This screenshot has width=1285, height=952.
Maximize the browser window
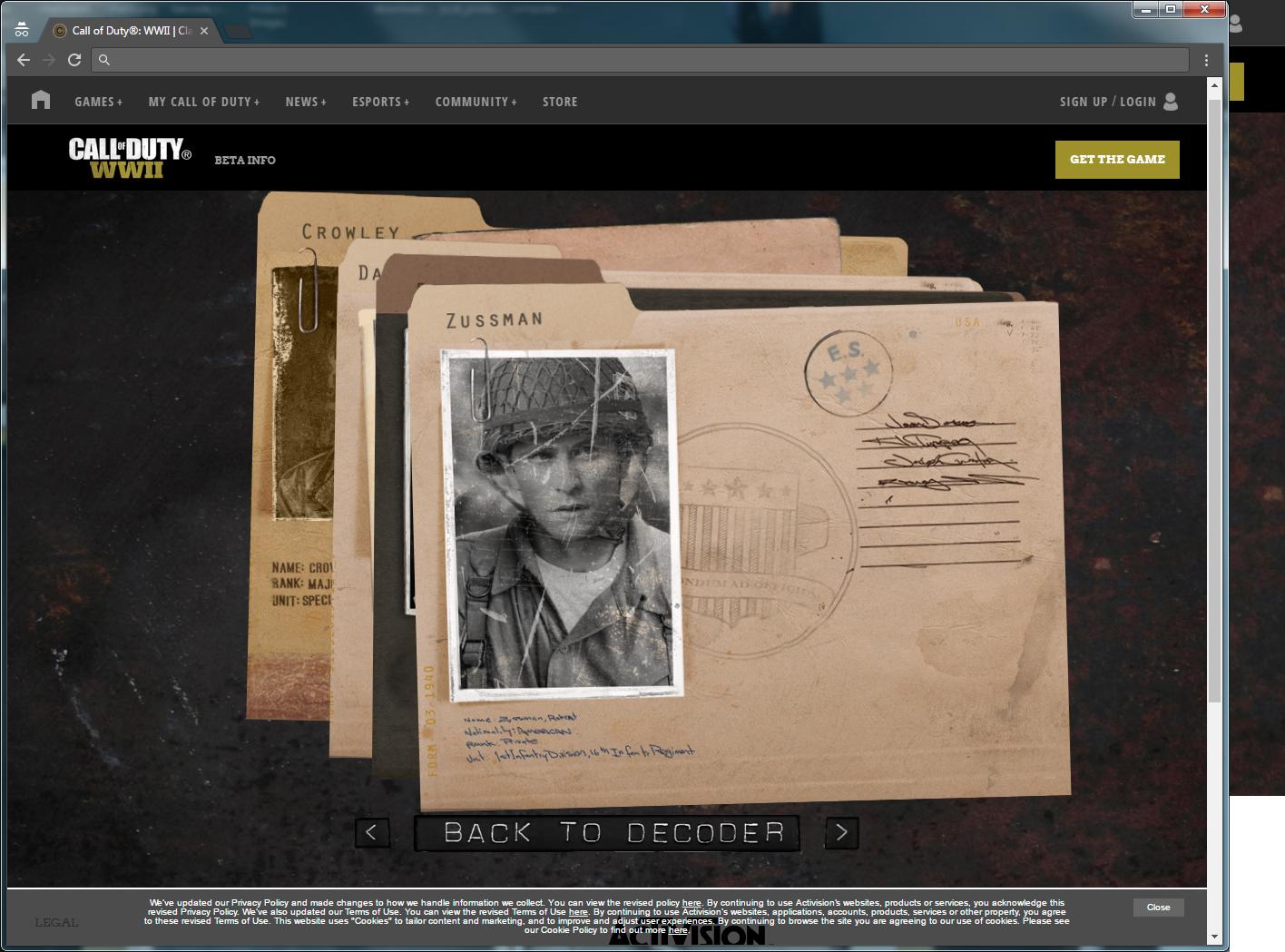(1171, 9)
